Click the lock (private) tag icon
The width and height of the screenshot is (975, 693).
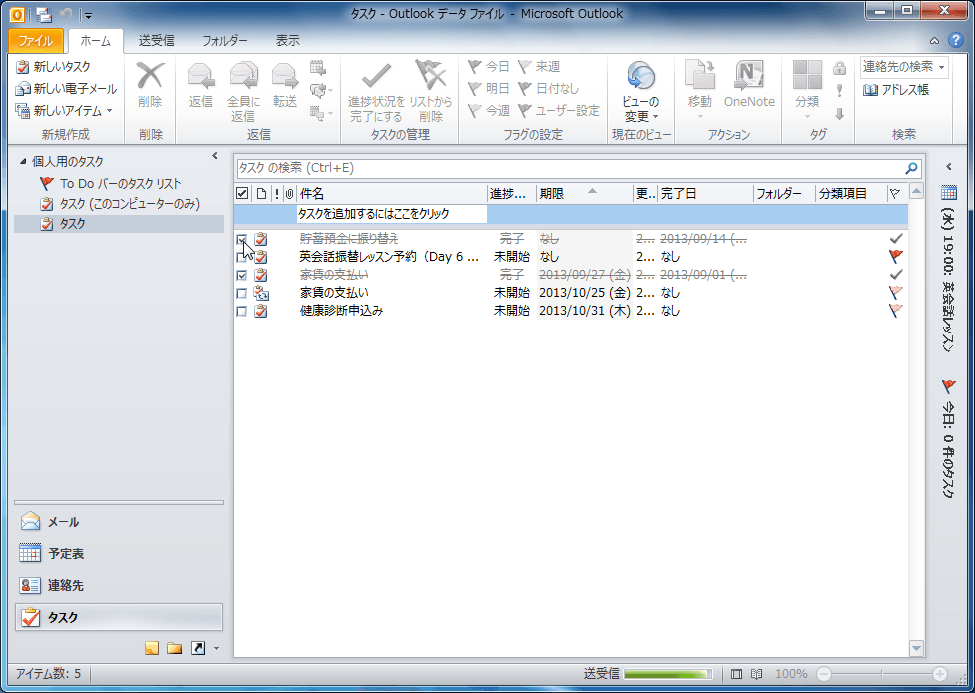click(839, 68)
